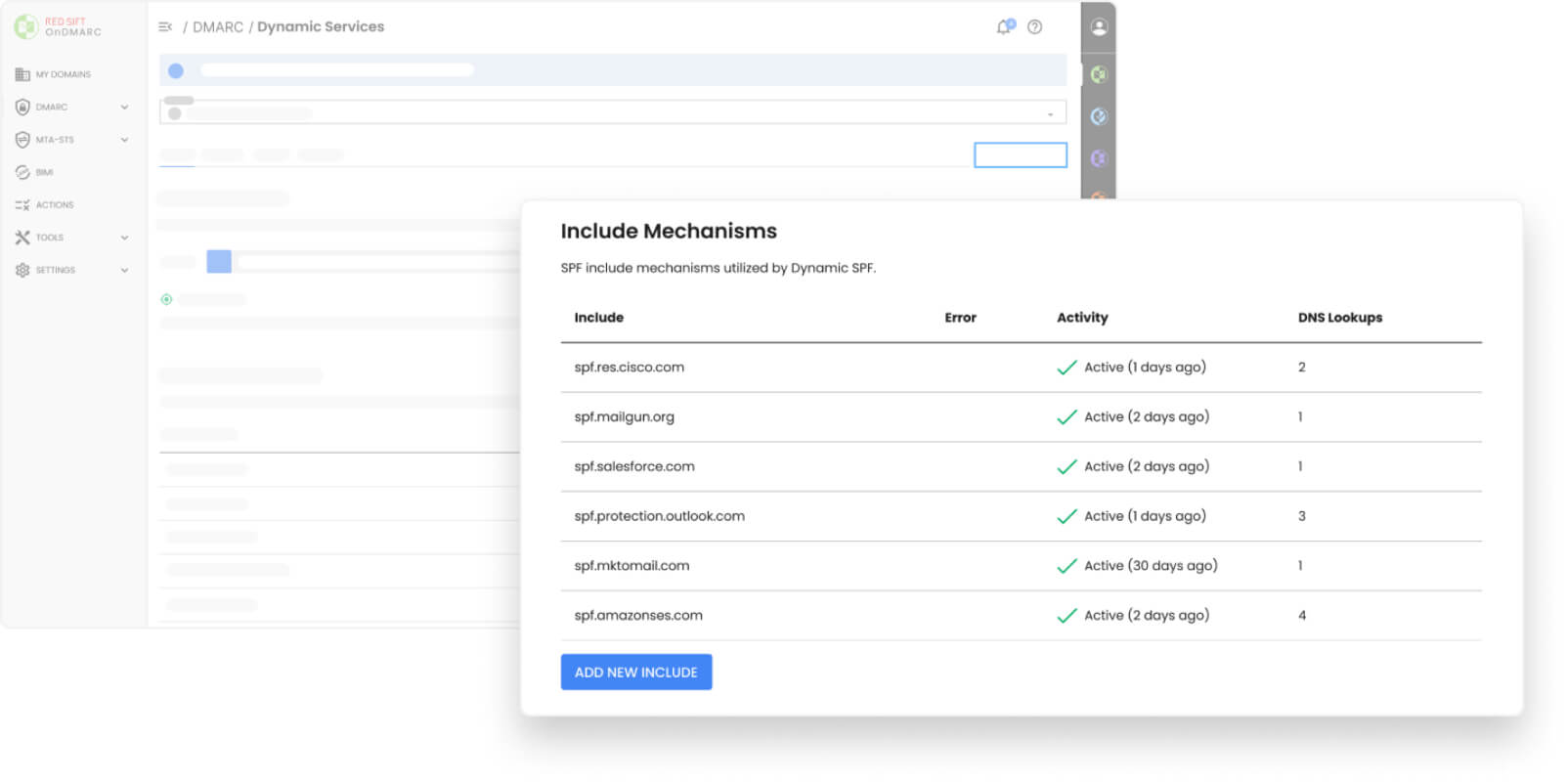Select the spf.mktomail.com include entry
The width and height of the screenshot is (1568, 782).
click(632, 566)
